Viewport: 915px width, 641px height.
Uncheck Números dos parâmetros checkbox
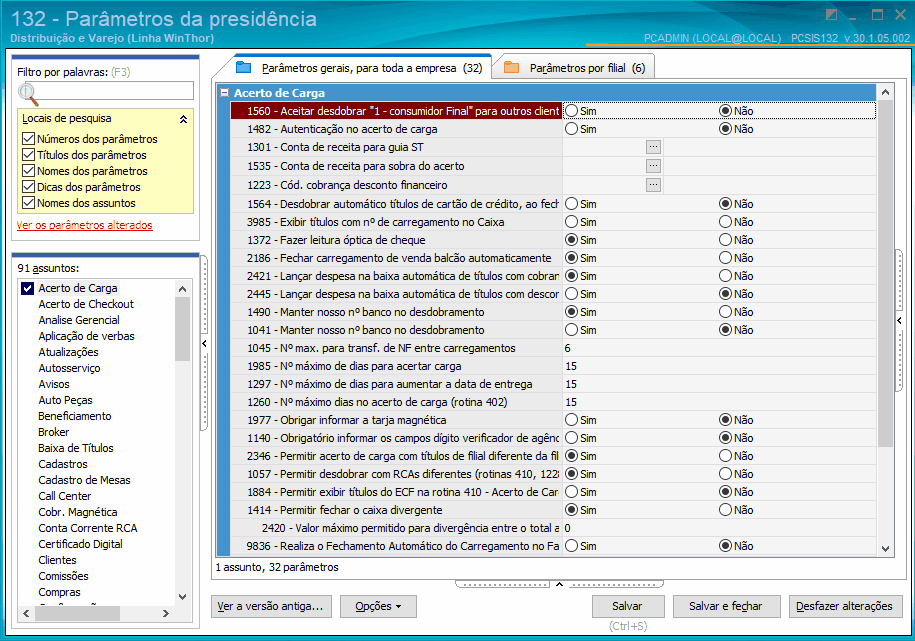point(28,139)
